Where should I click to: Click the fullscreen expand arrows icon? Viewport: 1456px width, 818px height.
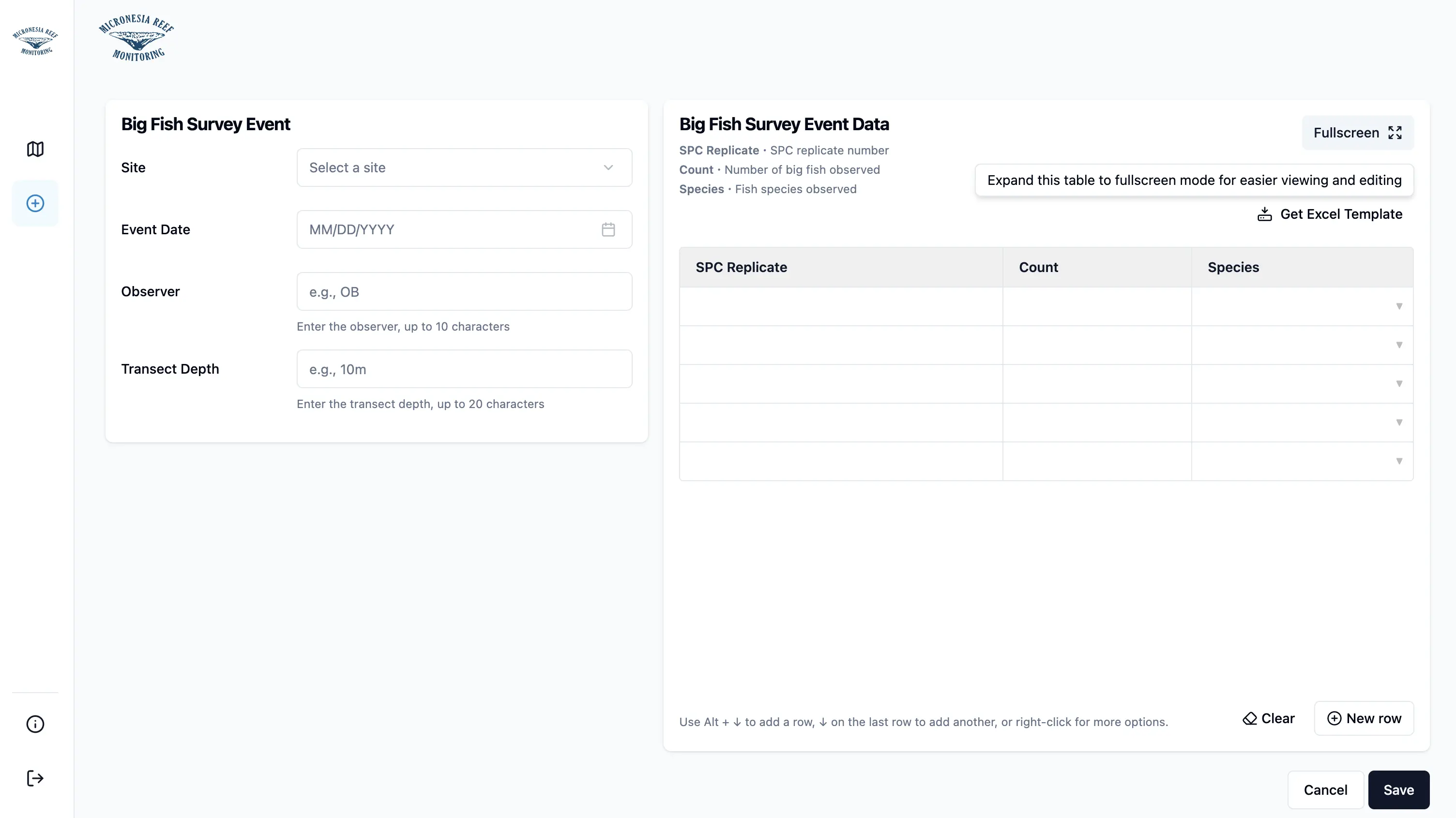click(x=1395, y=133)
